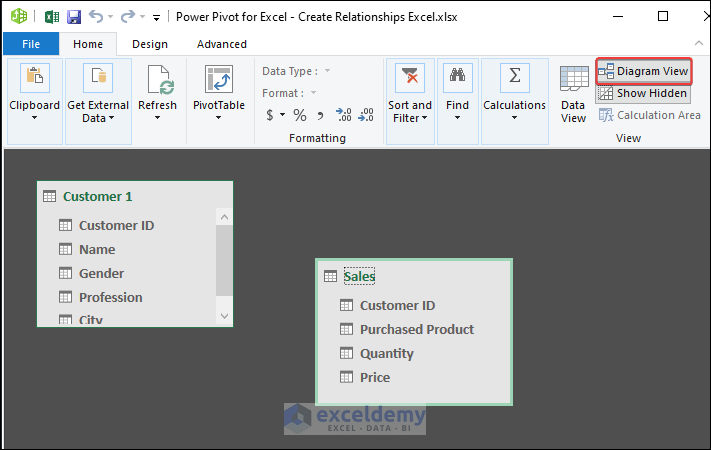The width and height of the screenshot is (711, 450).
Task: Open Sort and Filter group
Action: (x=410, y=101)
